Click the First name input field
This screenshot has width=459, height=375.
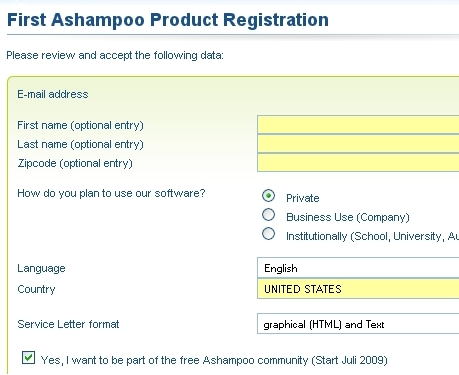[x=358, y=125]
